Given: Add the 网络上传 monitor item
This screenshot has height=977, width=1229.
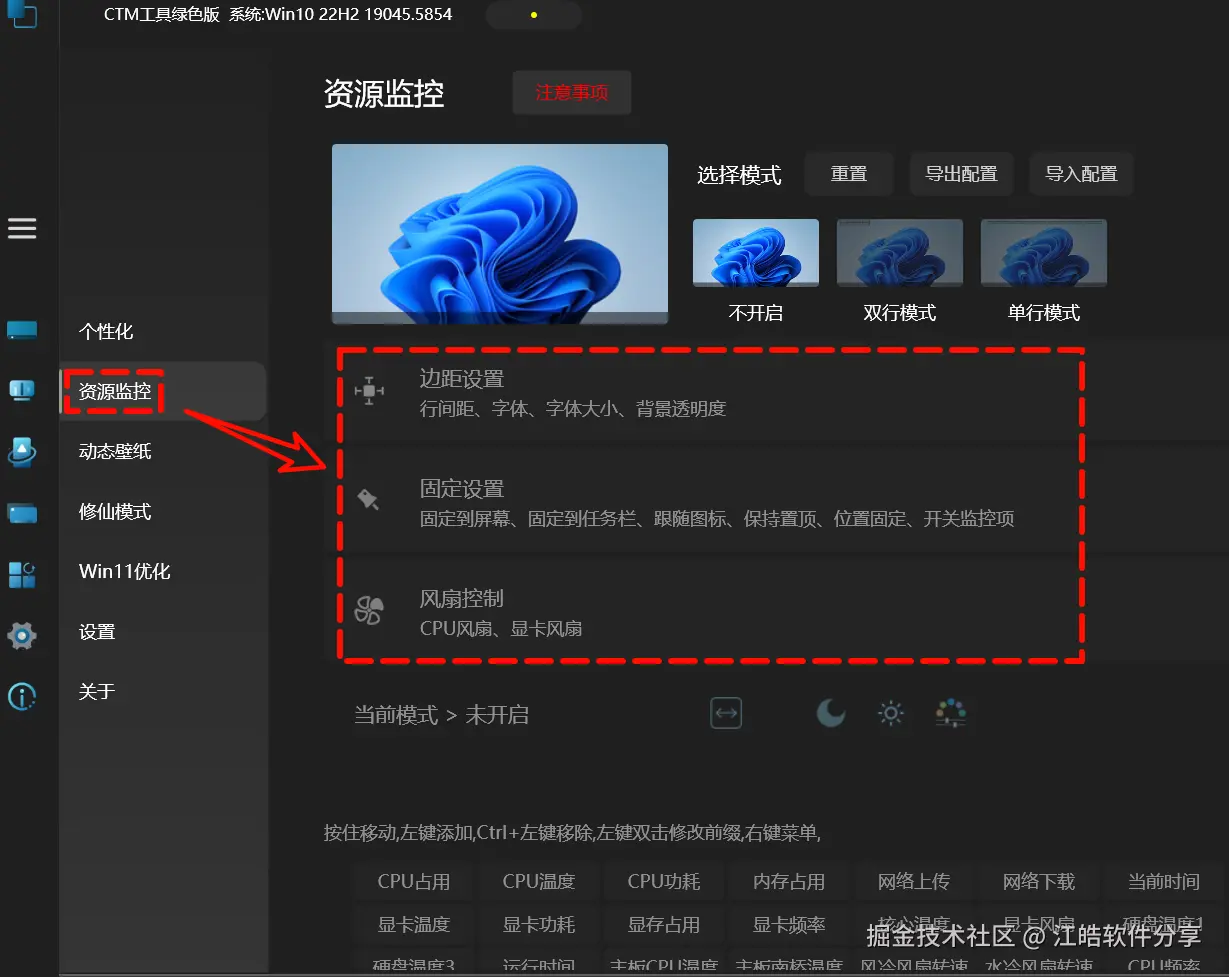Looking at the screenshot, I should 914,881.
